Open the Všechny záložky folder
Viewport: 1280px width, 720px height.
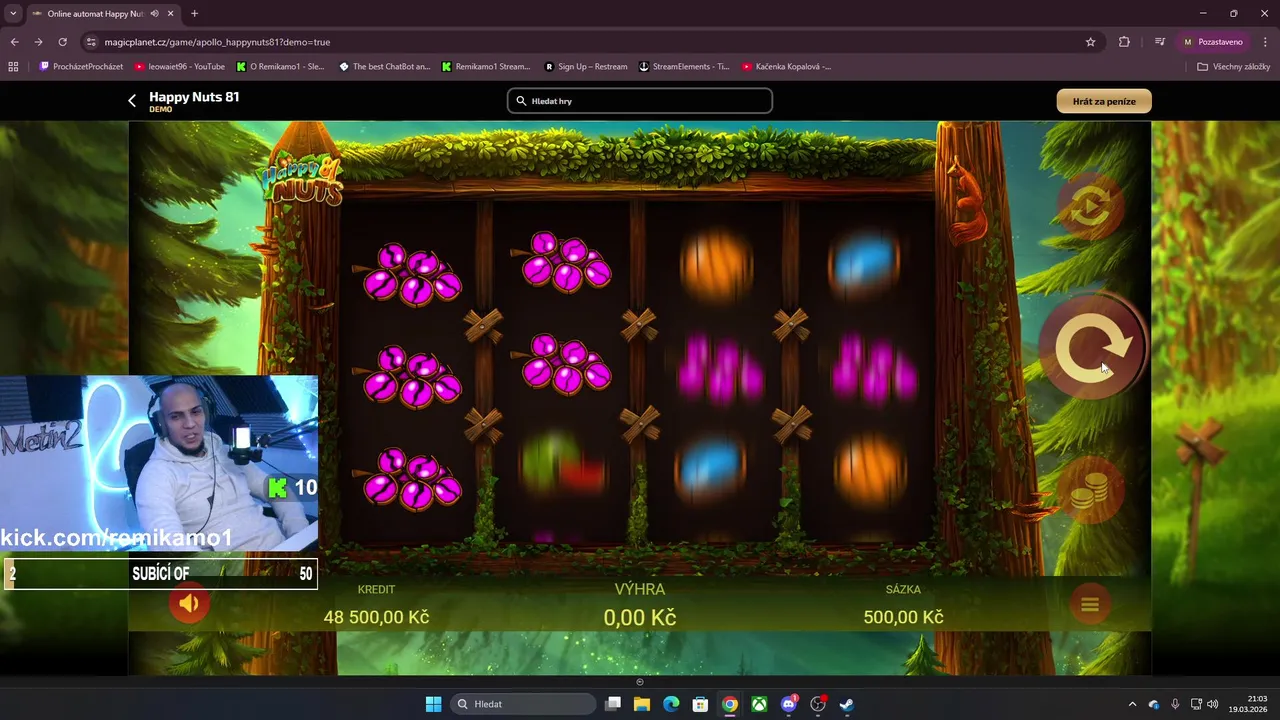coord(1233,67)
